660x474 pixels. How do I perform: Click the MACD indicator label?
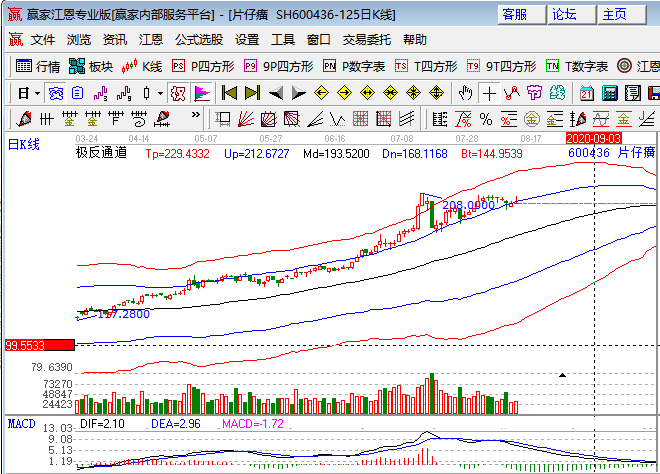point(21,424)
